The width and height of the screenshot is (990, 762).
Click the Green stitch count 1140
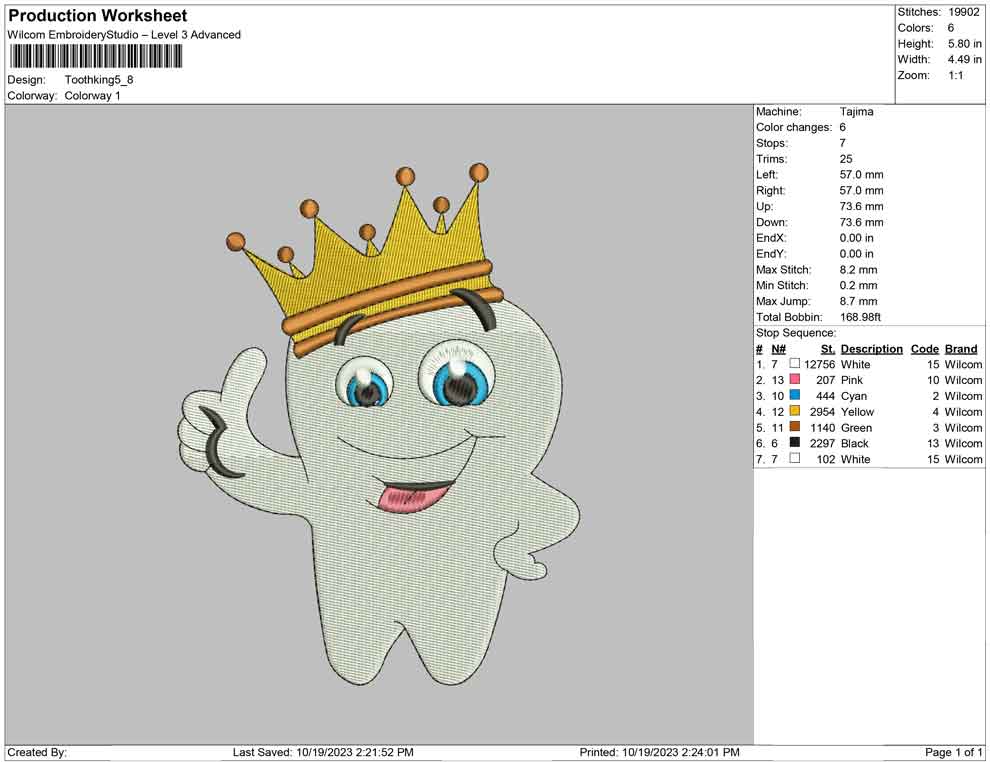(x=822, y=427)
